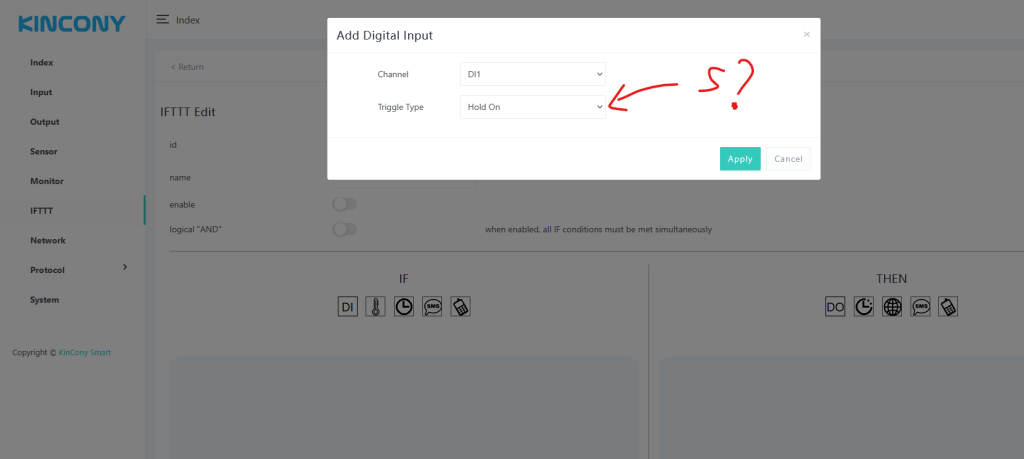Add a digital input (DI) condition under IF
The height and width of the screenshot is (459, 1024).
click(347, 307)
